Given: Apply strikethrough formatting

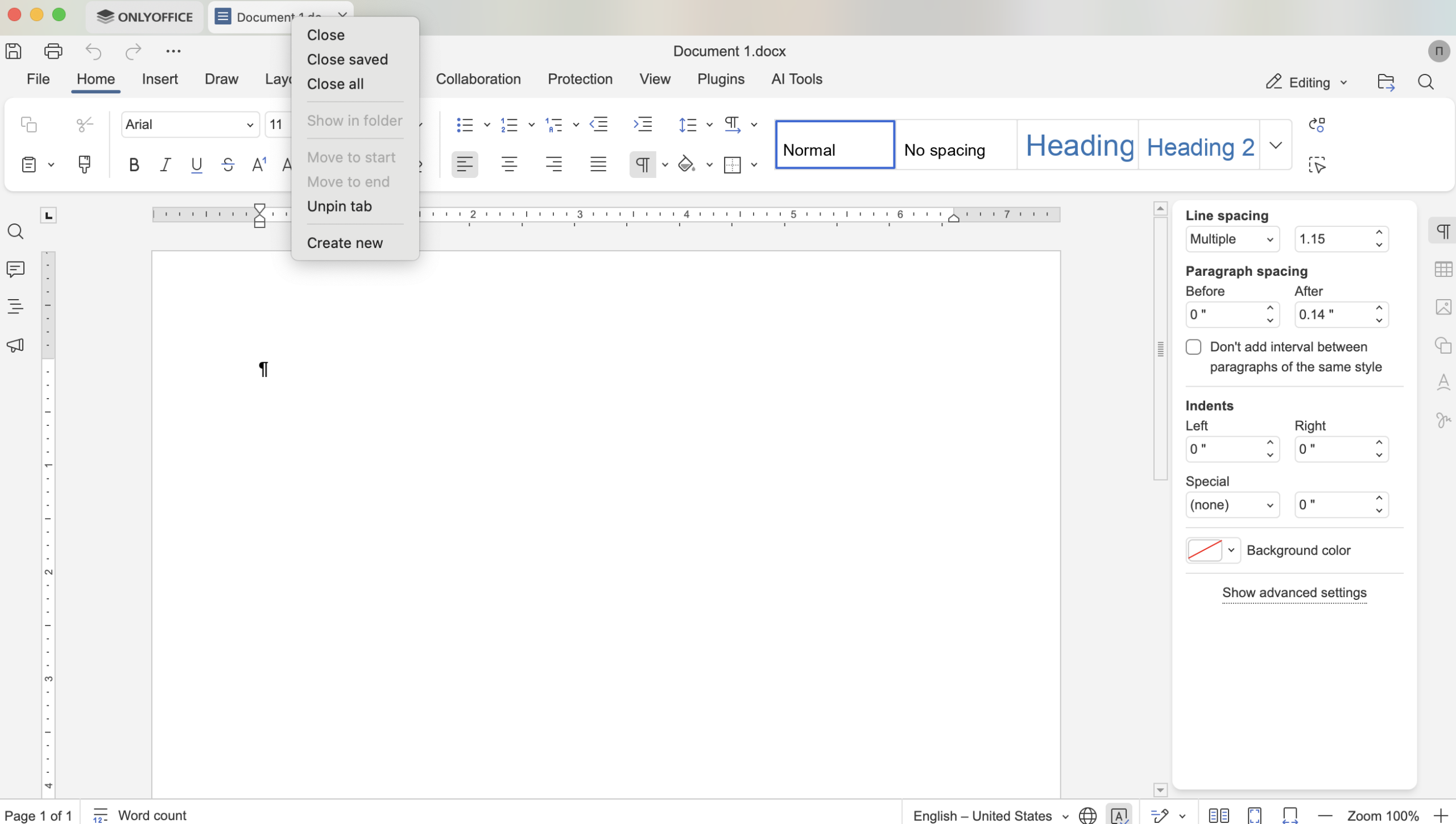Looking at the screenshot, I should (228, 165).
